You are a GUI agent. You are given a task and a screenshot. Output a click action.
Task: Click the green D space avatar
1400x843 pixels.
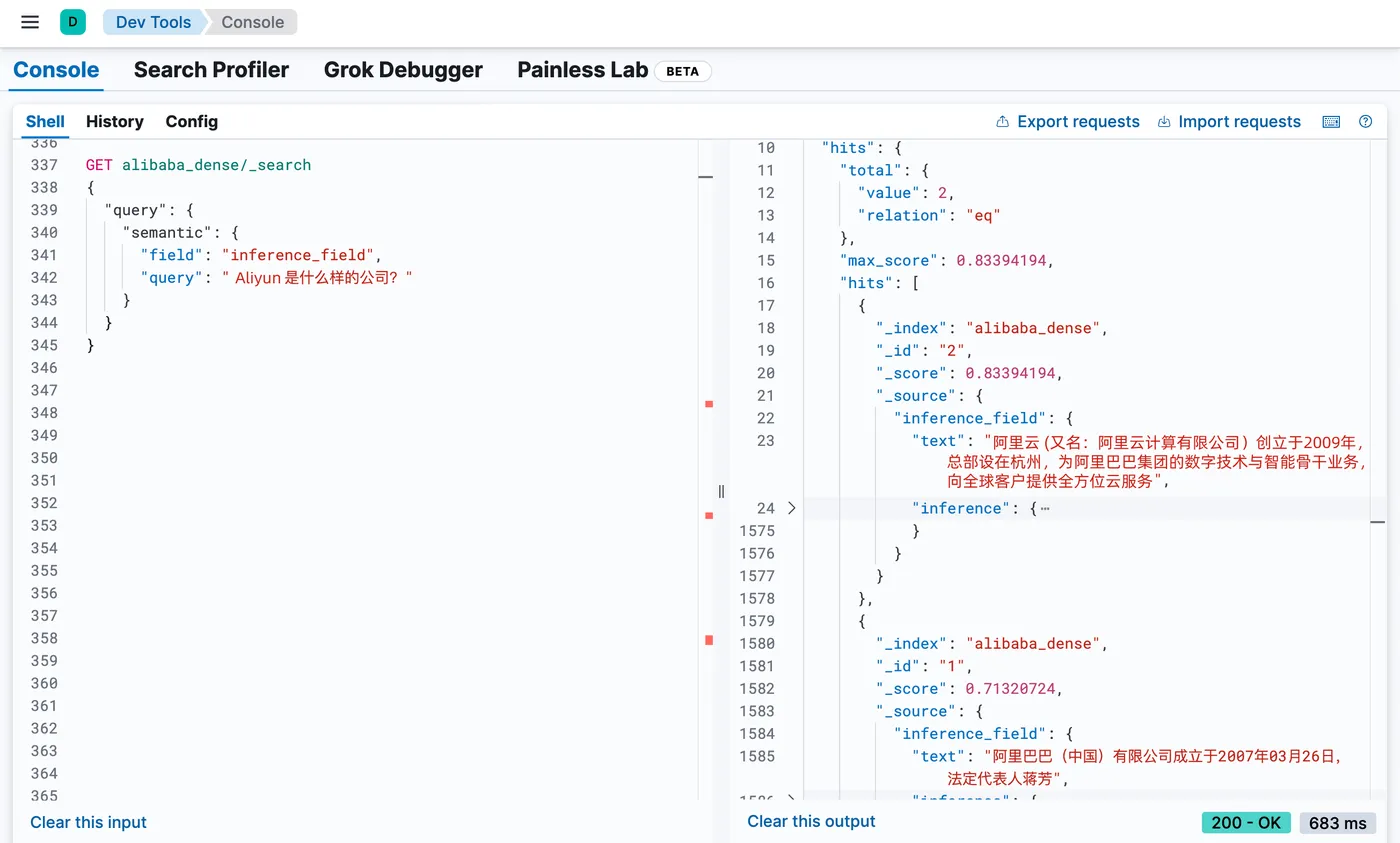point(73,21)
